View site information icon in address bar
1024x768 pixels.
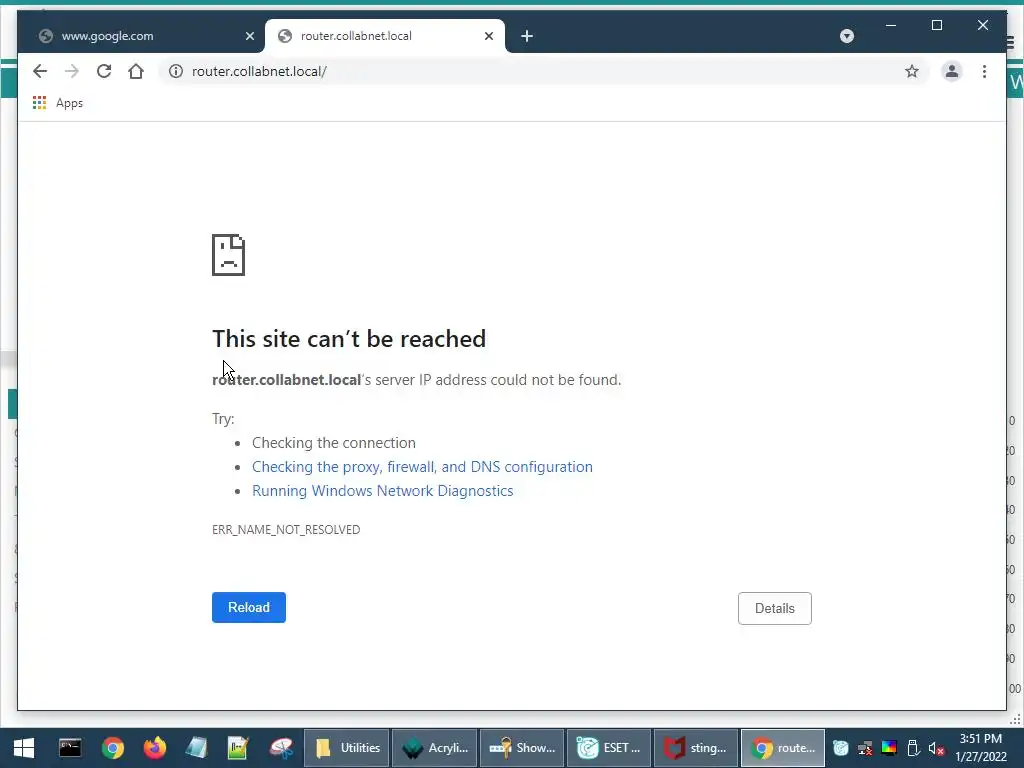176,71
